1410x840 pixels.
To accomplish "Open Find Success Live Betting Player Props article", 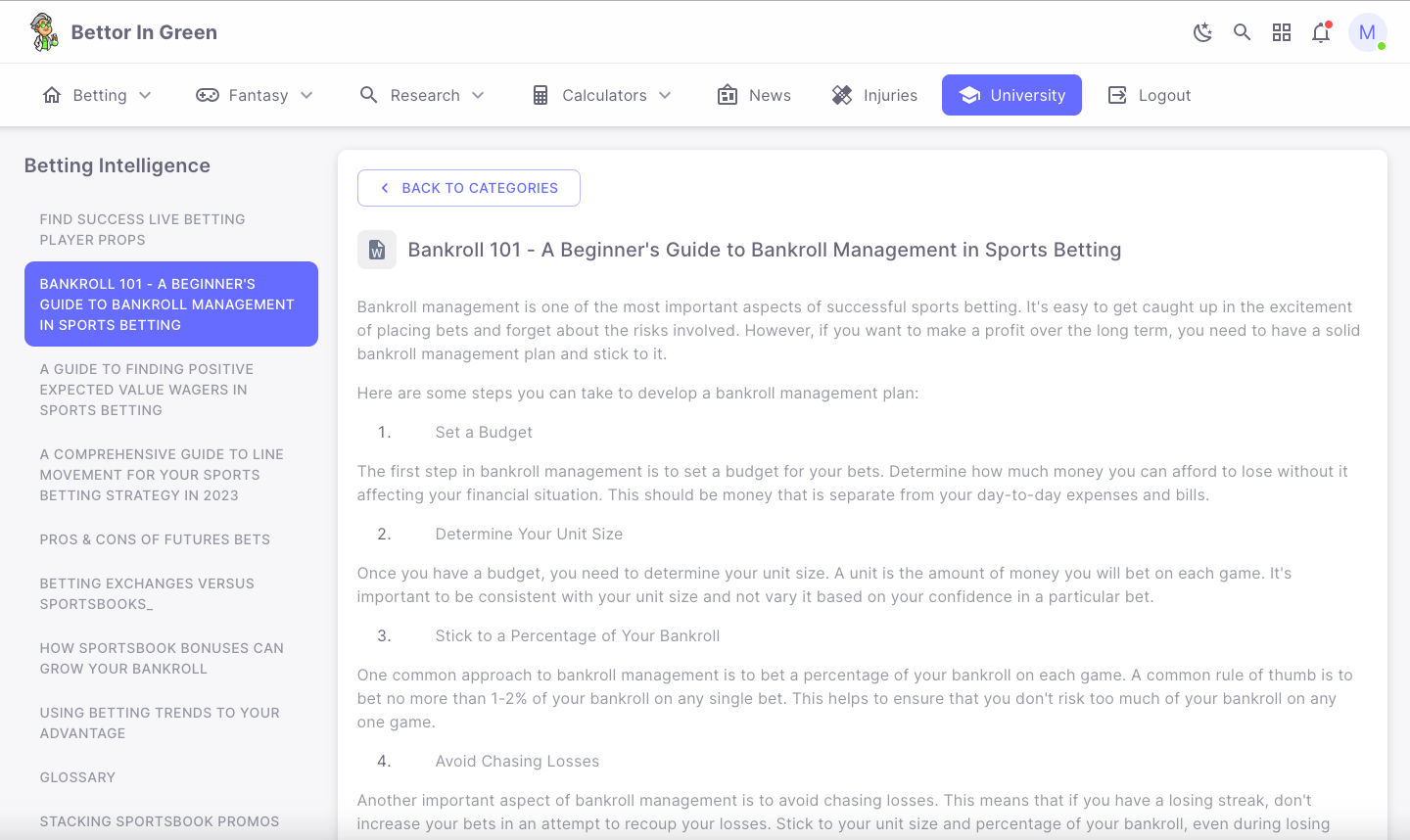I will coord(171,229).
